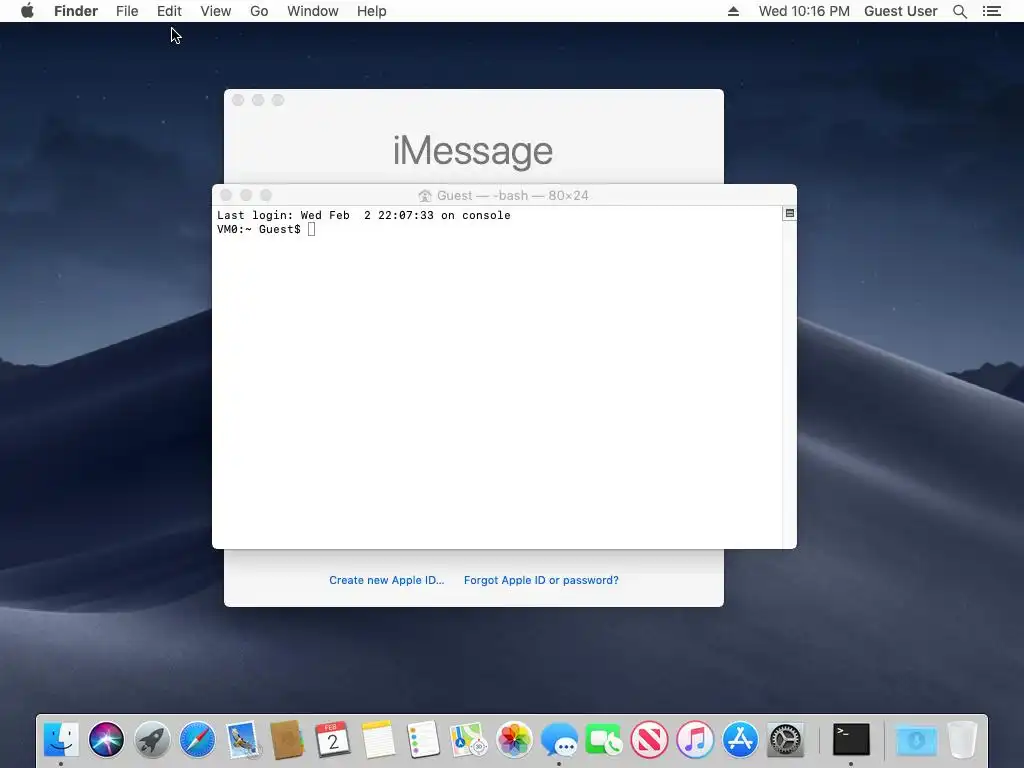Open the Go menu
The width and height of the screenshot is (1024, 768).
point(259,11)
